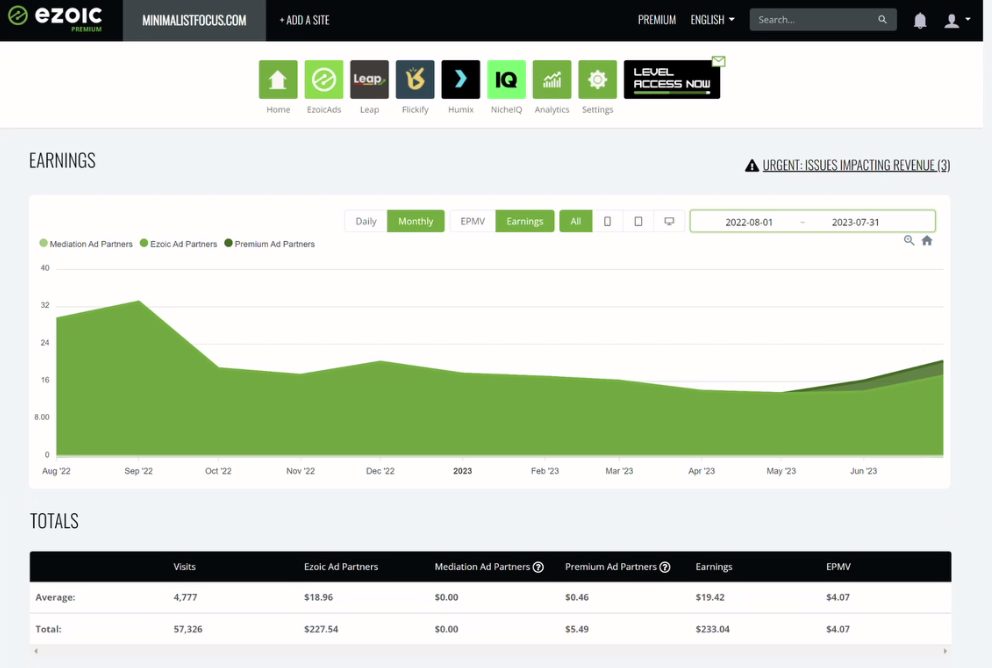This screenshot has width=992, height=668.
Task: Click the left arrow of table scrollbar
Action: (36, 651)
